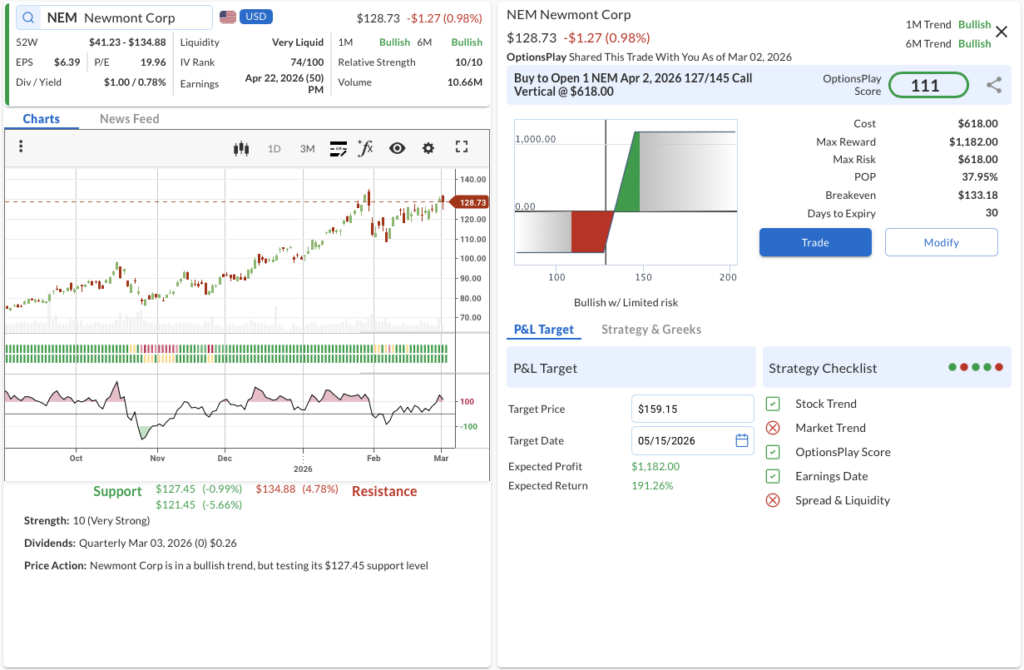The height and width of the screenshot is (670, 1024).
Task: Open the drawing tools icon
Action: pyautogui.click(x=337, y=148)
